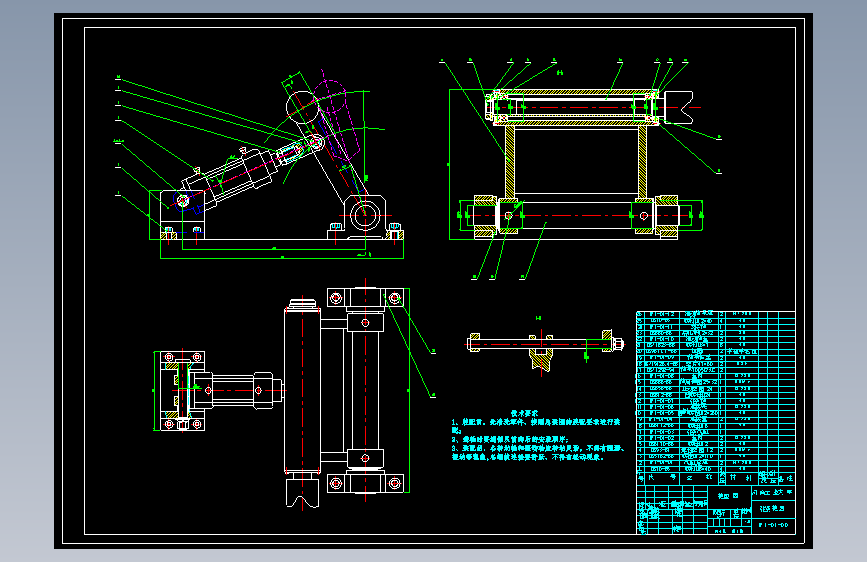Viewport: 867px width, 562px height.
Task: Click the hatched roller tube in front section view
Action: click(575, 107)
